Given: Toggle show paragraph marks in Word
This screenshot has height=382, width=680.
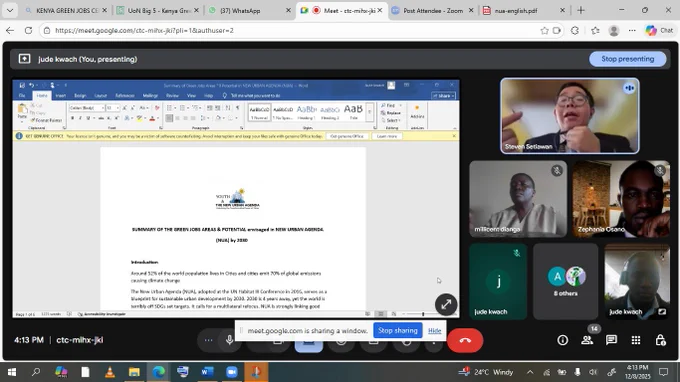Looking at the screenshot, I should [238, 108].
